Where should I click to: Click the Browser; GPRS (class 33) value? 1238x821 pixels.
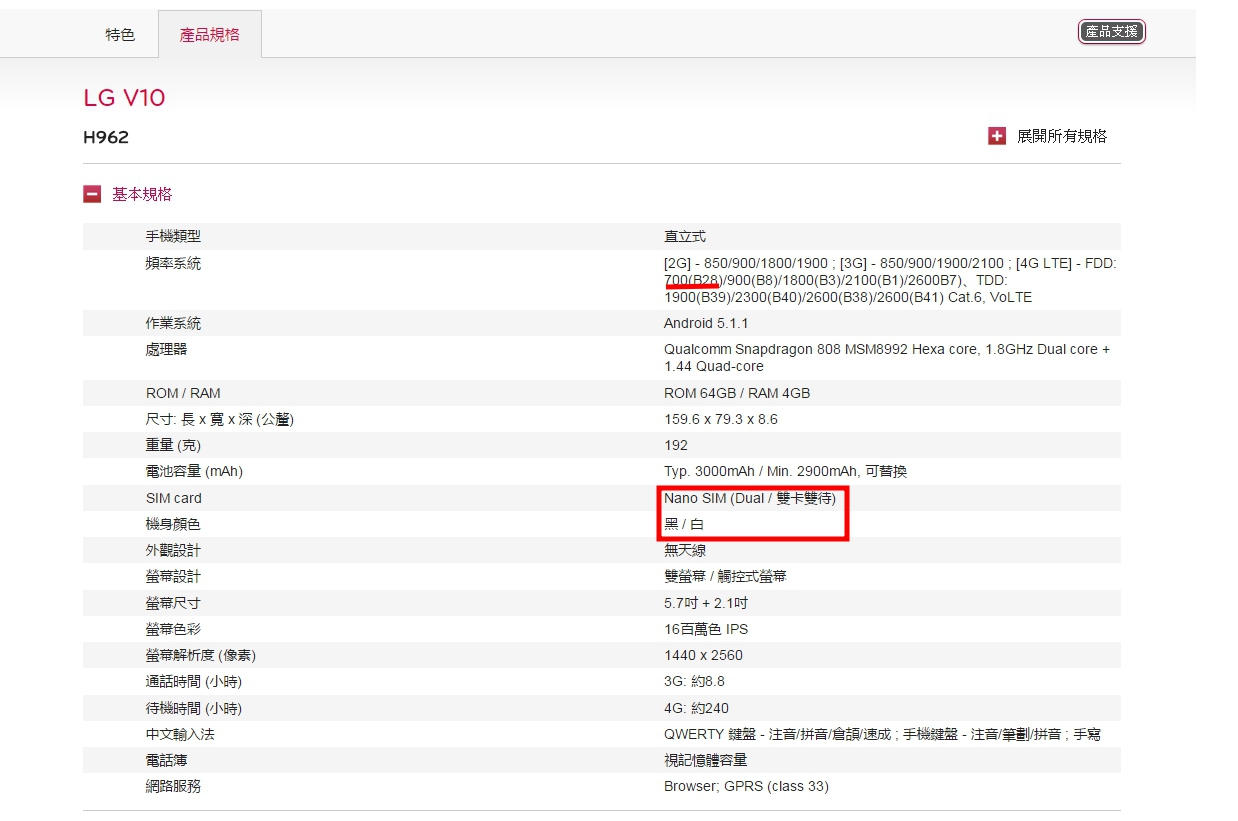(x=746, y=786)
